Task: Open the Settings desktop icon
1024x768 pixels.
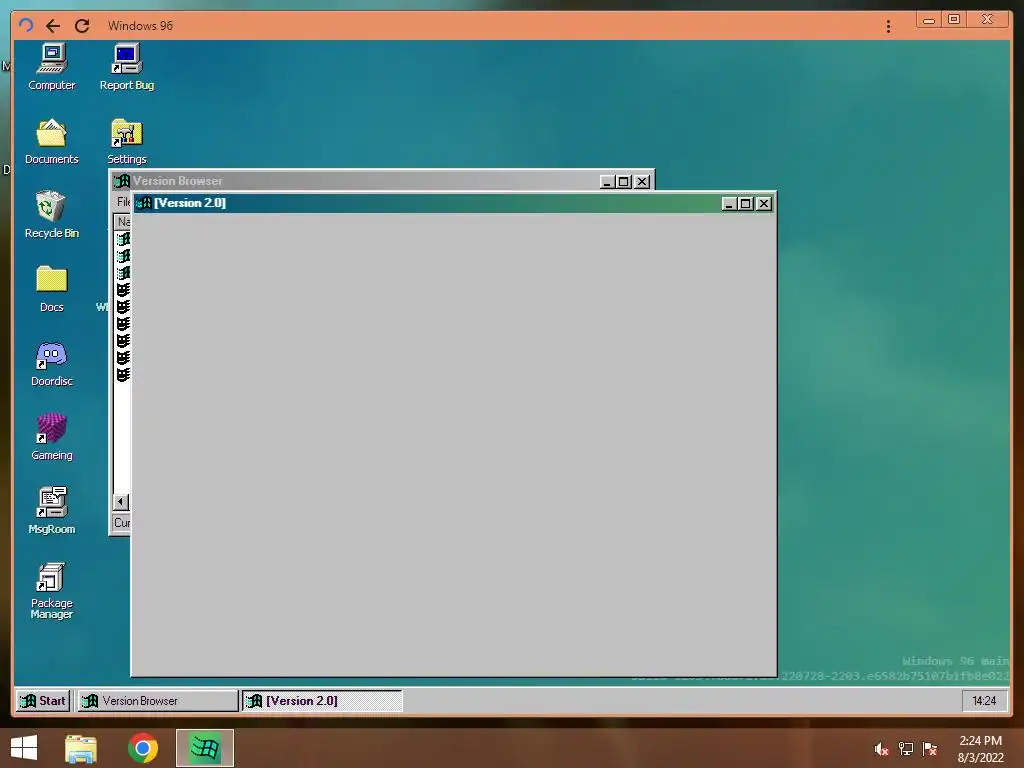Action: click(x=127, y=141)
